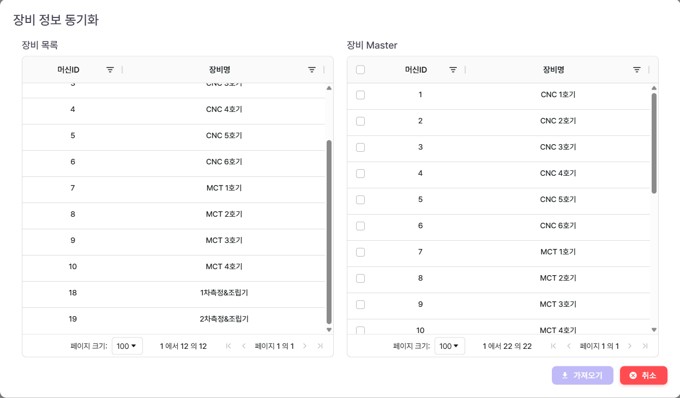Sort by 머신ID header in 장비 Master
680x398 pixels.
[x=416, y=70]
